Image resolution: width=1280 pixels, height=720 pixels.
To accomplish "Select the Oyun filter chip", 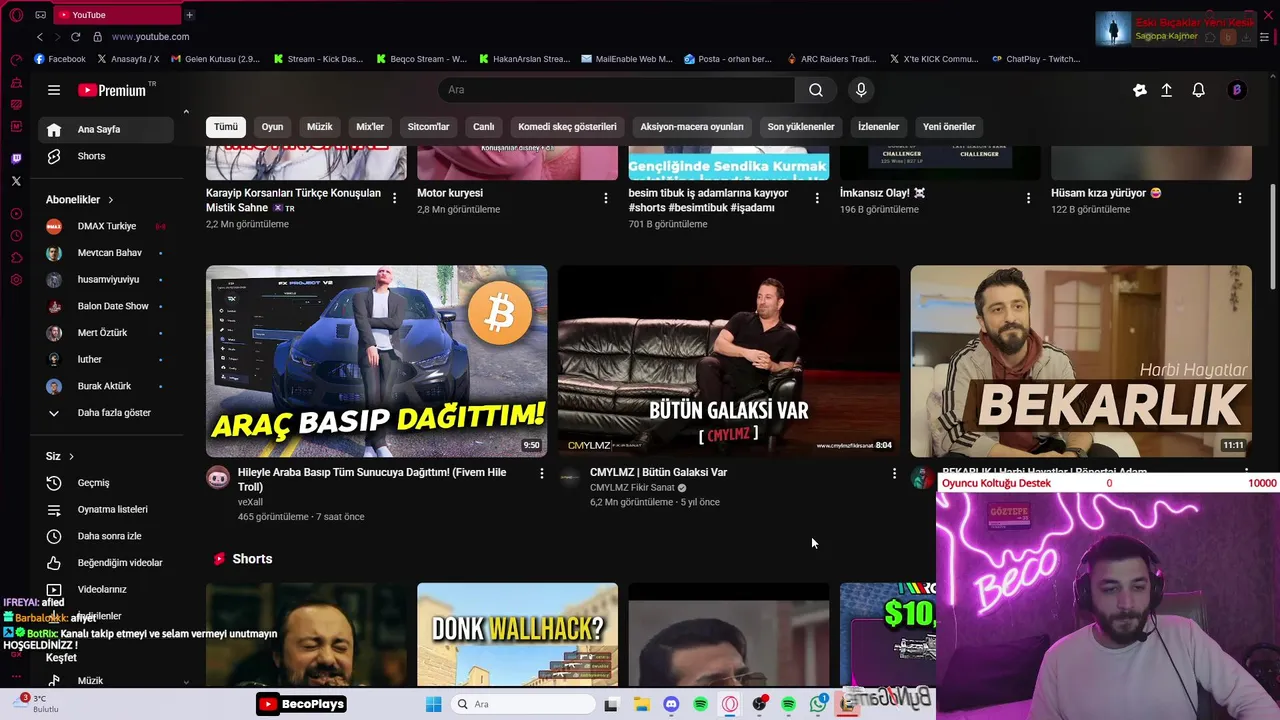I will click(x=272, y=127).
